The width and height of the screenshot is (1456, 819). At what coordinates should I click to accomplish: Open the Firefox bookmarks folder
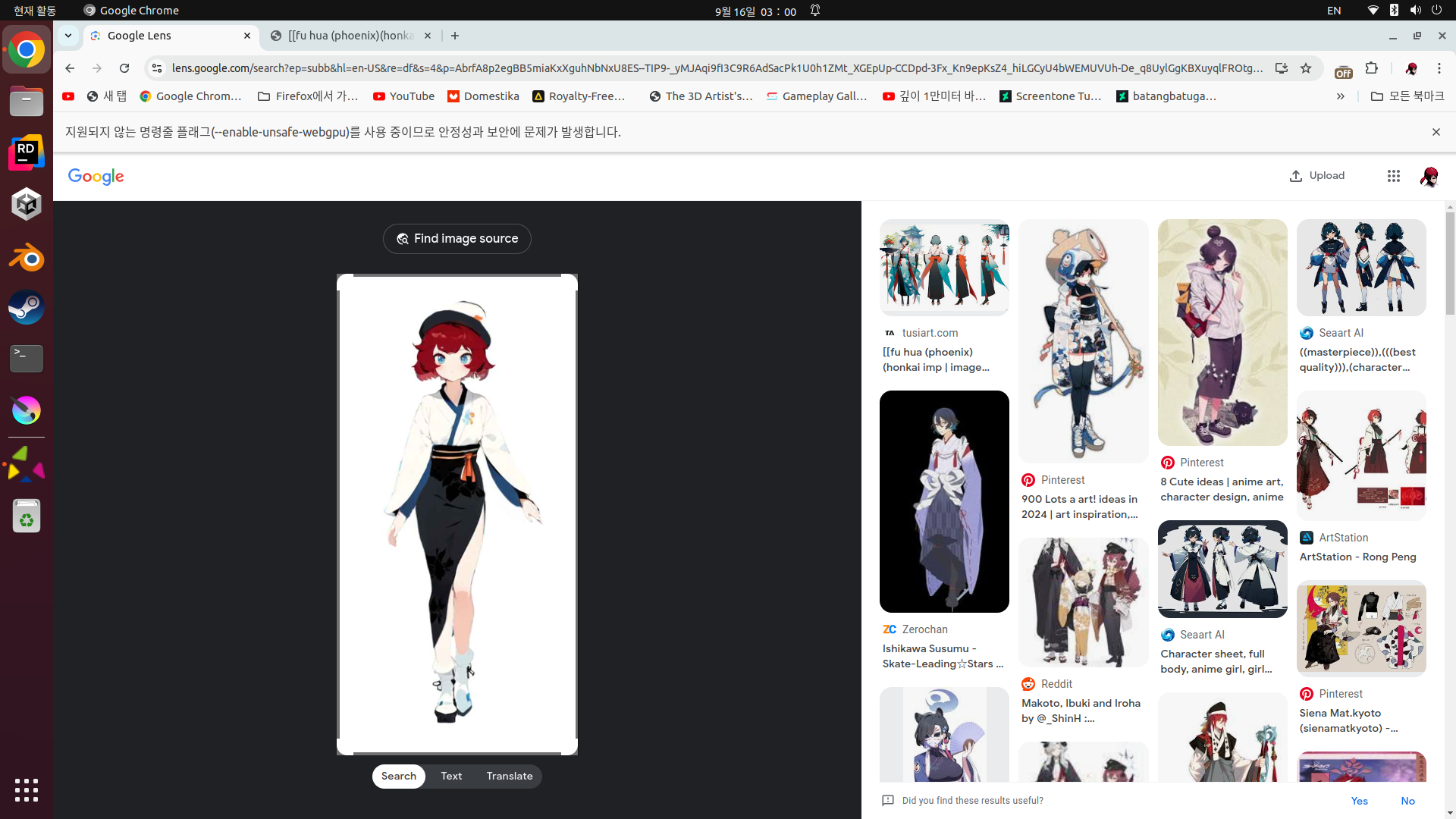pyautogui.click(x=308, y=96)
